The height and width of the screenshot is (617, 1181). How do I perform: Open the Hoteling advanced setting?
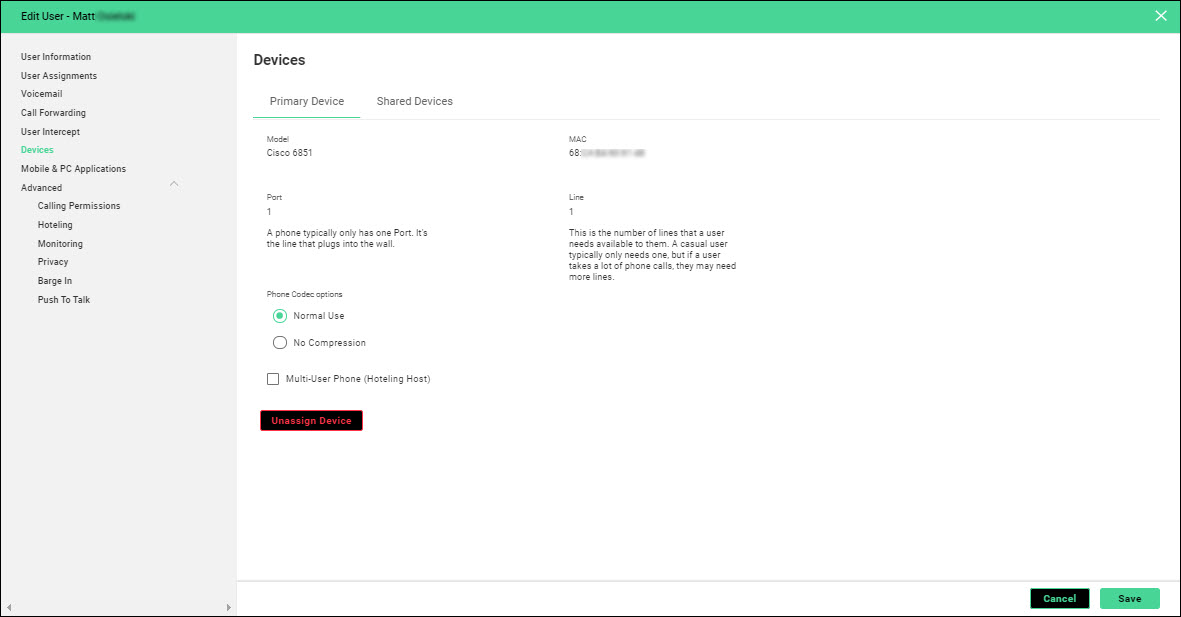coord(55,225)
